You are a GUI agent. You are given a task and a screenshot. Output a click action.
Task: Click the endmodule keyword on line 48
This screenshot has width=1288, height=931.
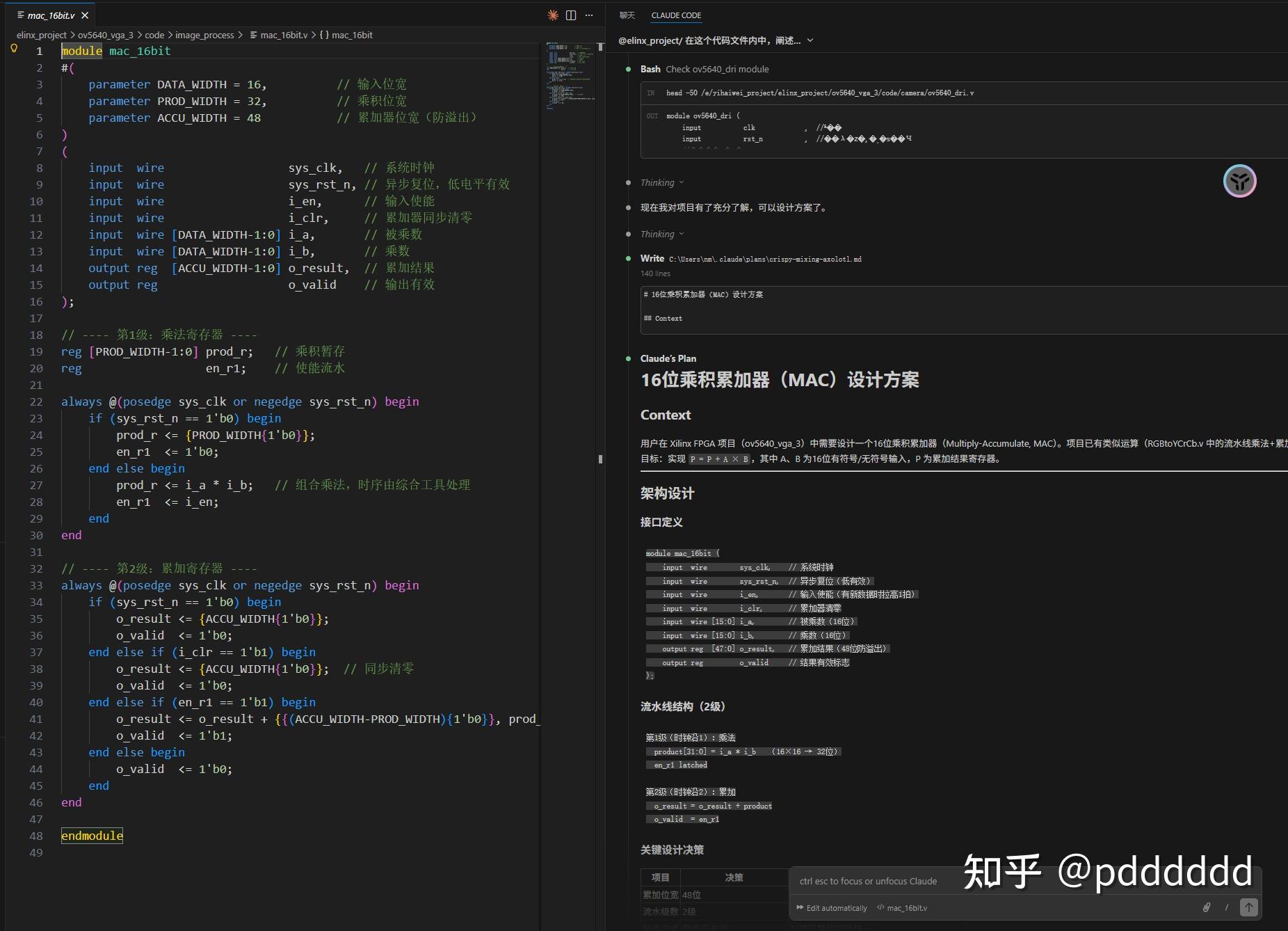(x=92, y=836)
